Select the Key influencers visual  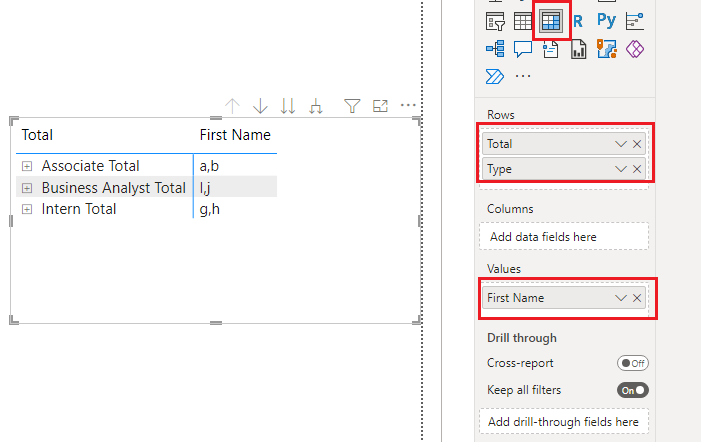point(635,21)
